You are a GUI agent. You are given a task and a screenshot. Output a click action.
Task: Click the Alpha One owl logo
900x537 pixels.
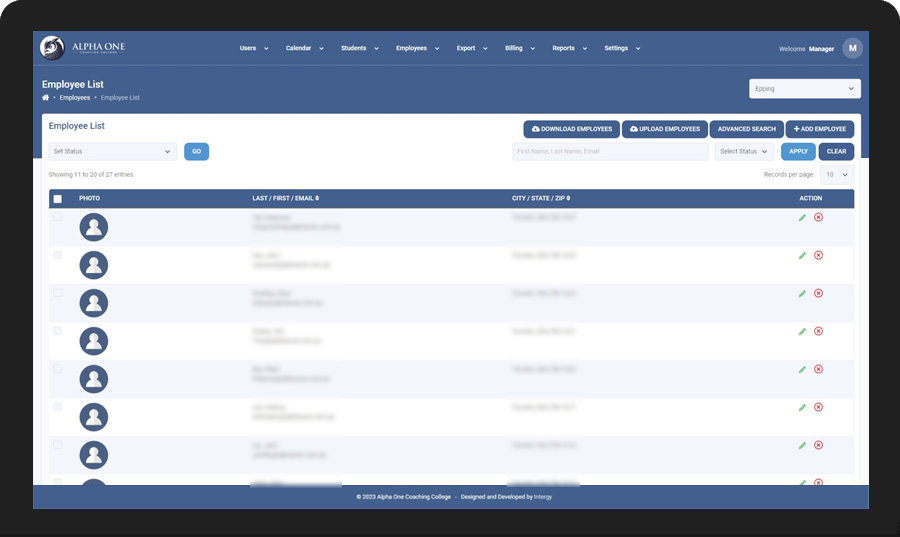point(52,48)
